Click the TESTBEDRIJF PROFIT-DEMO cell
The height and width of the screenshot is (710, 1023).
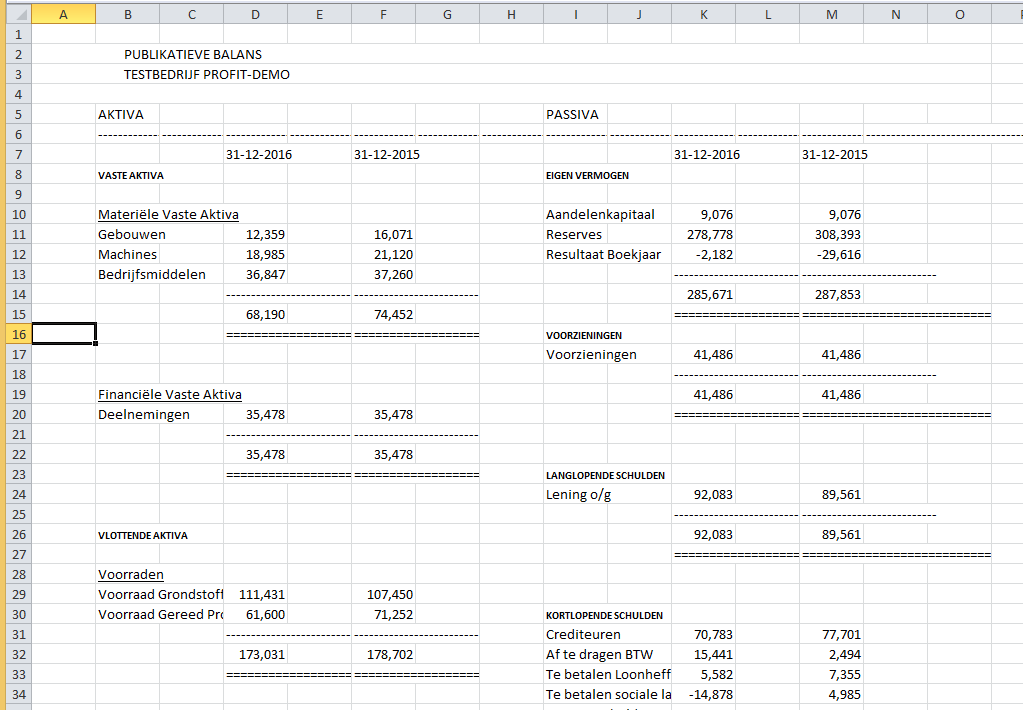207,74
